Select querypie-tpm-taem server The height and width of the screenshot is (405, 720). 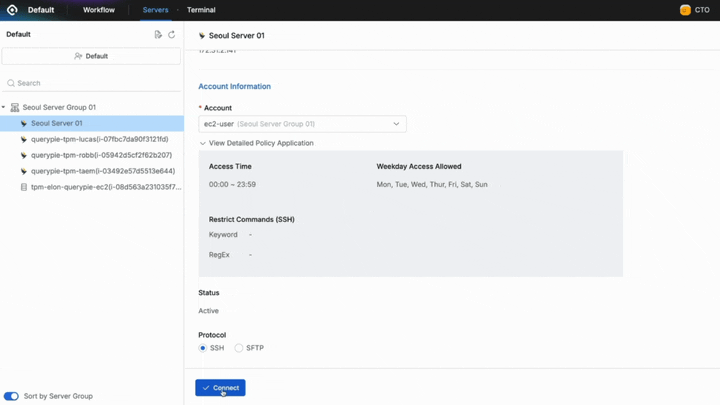(x=103, y=171)
